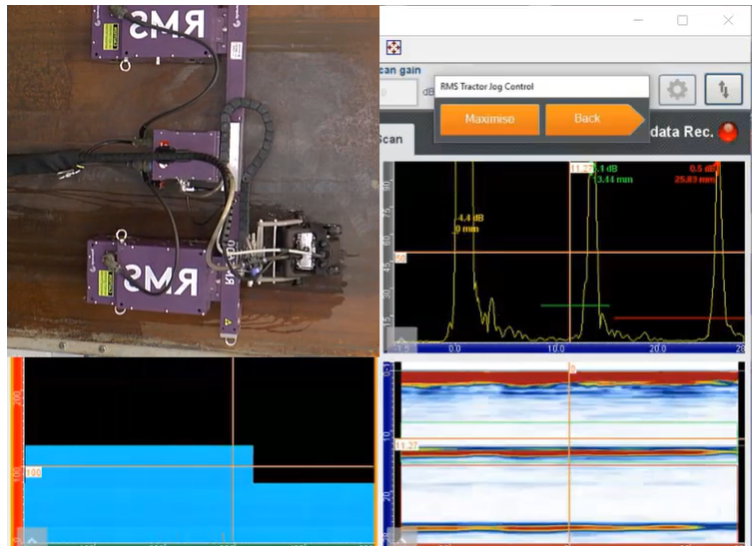Image resolution: width=755 pixels, height=546 pixels.
Task: Select the top 0 cursor marker in B-scan
Action: point(573,369)
